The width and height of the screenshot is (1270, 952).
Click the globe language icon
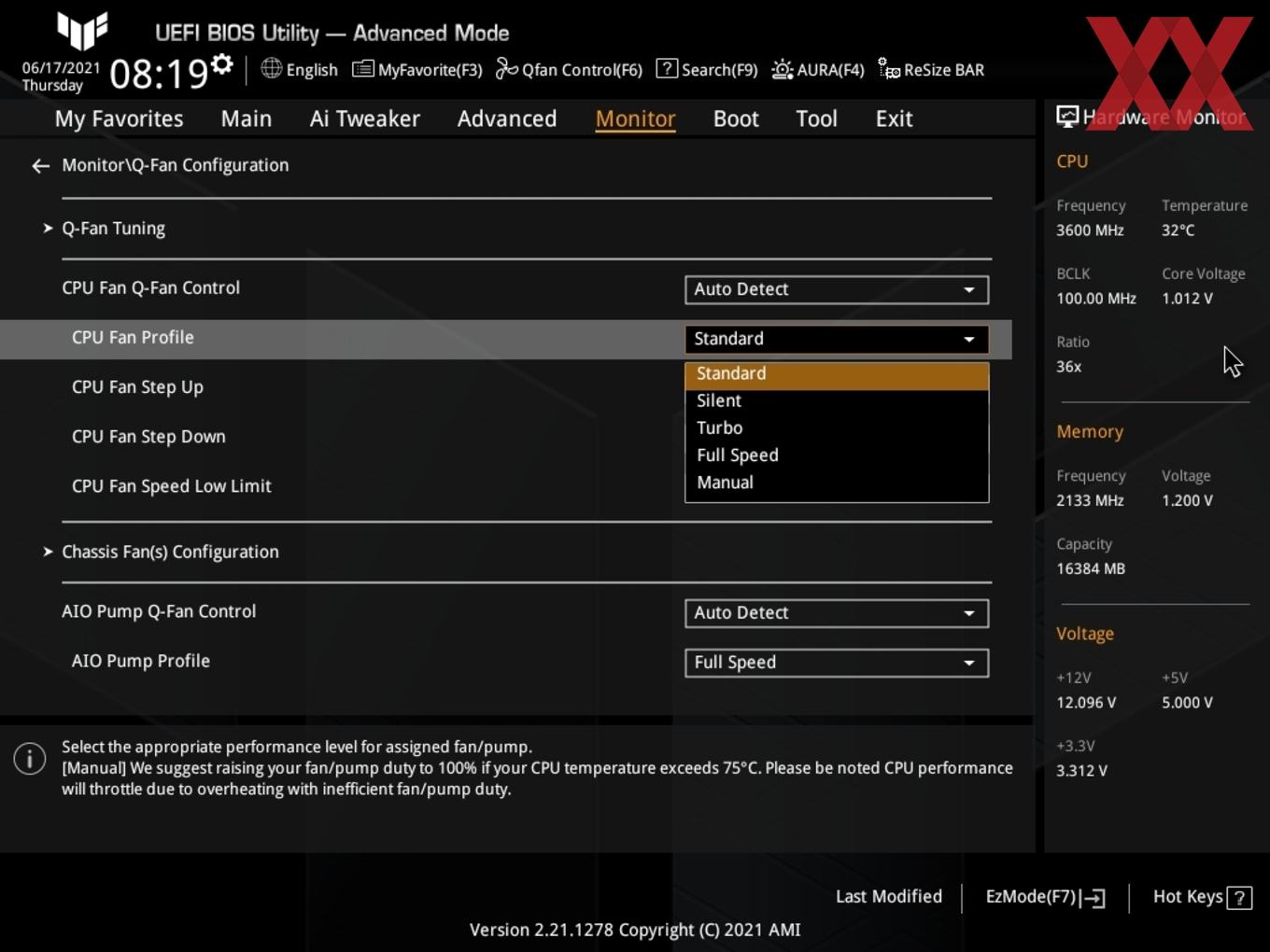point(271,68)
